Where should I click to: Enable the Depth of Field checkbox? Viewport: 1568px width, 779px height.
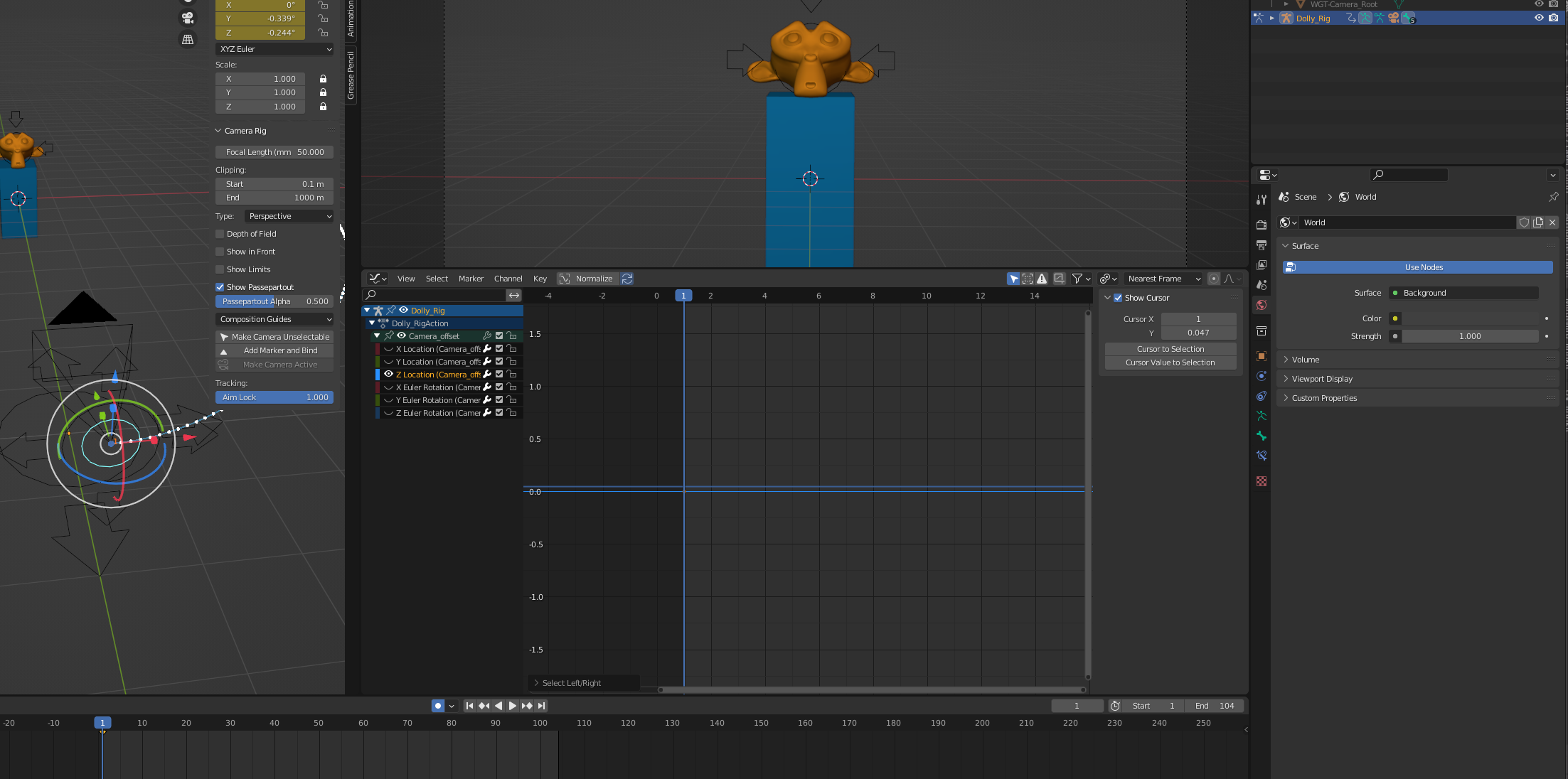coord(220,234)
